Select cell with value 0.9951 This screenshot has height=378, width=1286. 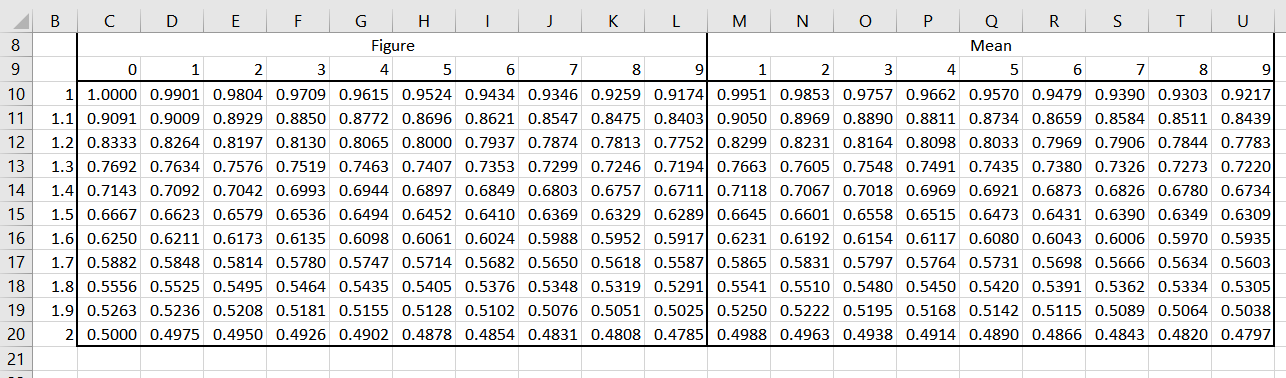[x=739, y=95]
